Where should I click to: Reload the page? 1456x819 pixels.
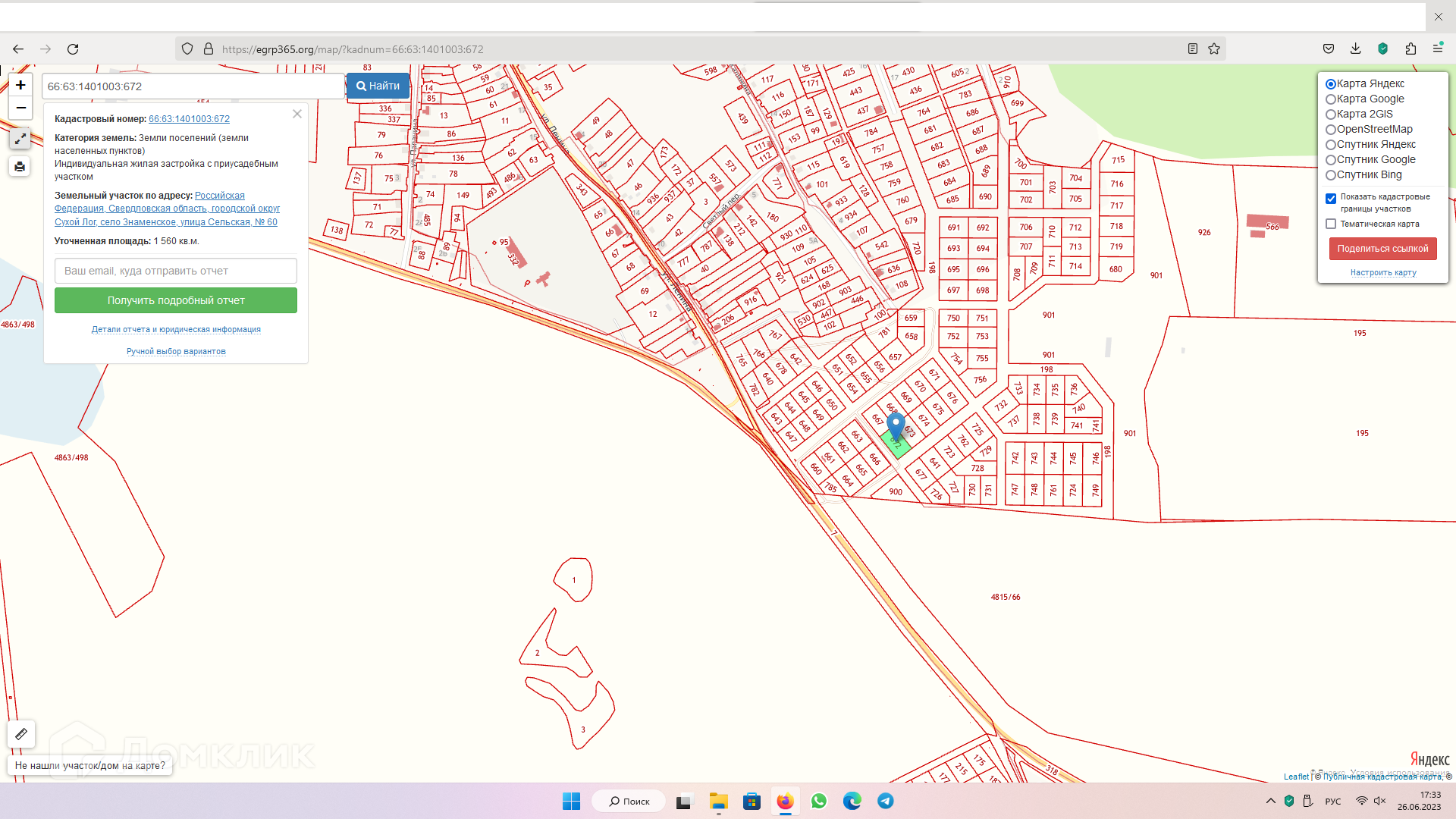(x=73, y=49)
